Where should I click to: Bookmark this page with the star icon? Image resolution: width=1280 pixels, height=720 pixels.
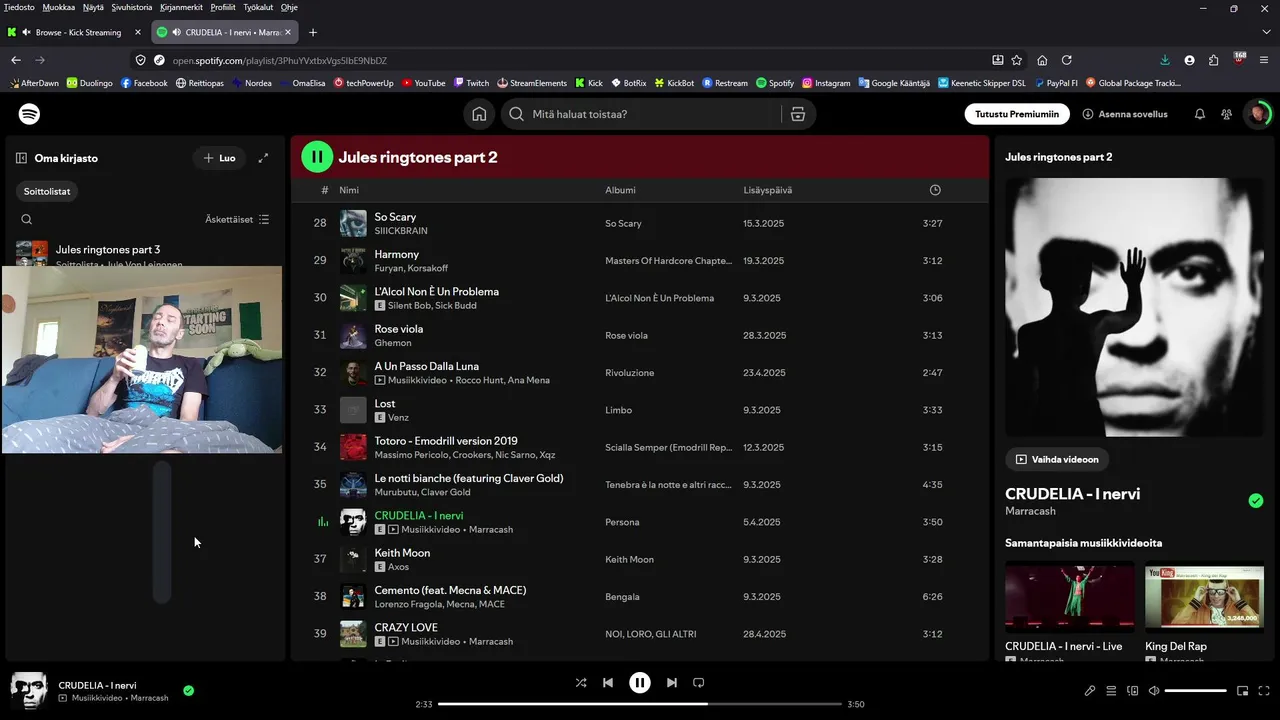pyautogui.click(x=1017, y=60)
